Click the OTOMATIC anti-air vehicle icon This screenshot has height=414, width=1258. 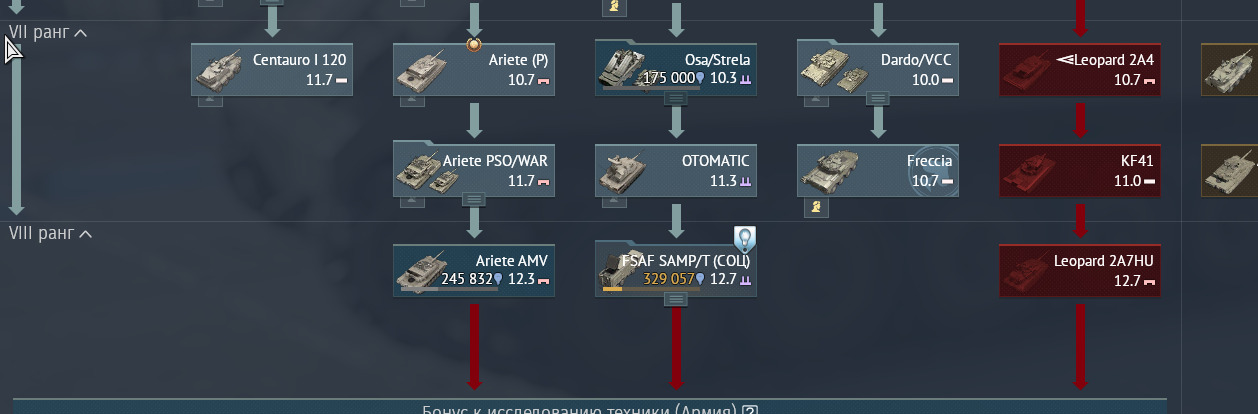[622, 172]
